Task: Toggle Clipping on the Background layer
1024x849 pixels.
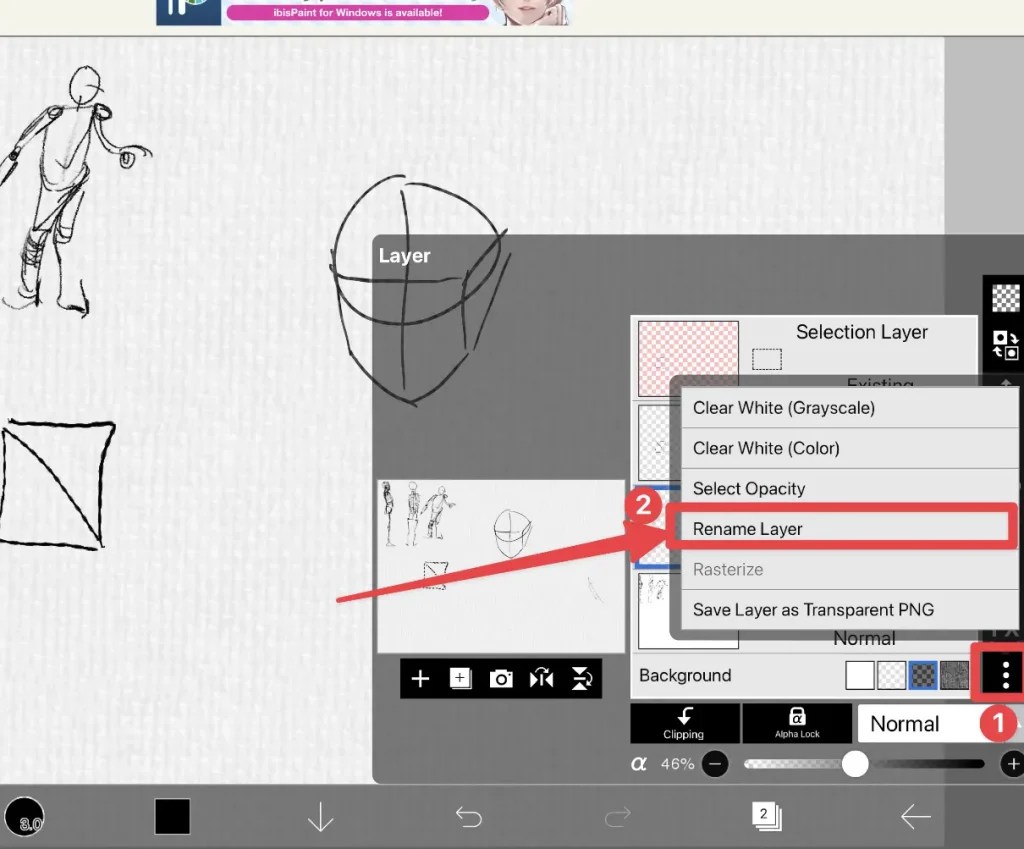Action: click(x=684, y=722)
